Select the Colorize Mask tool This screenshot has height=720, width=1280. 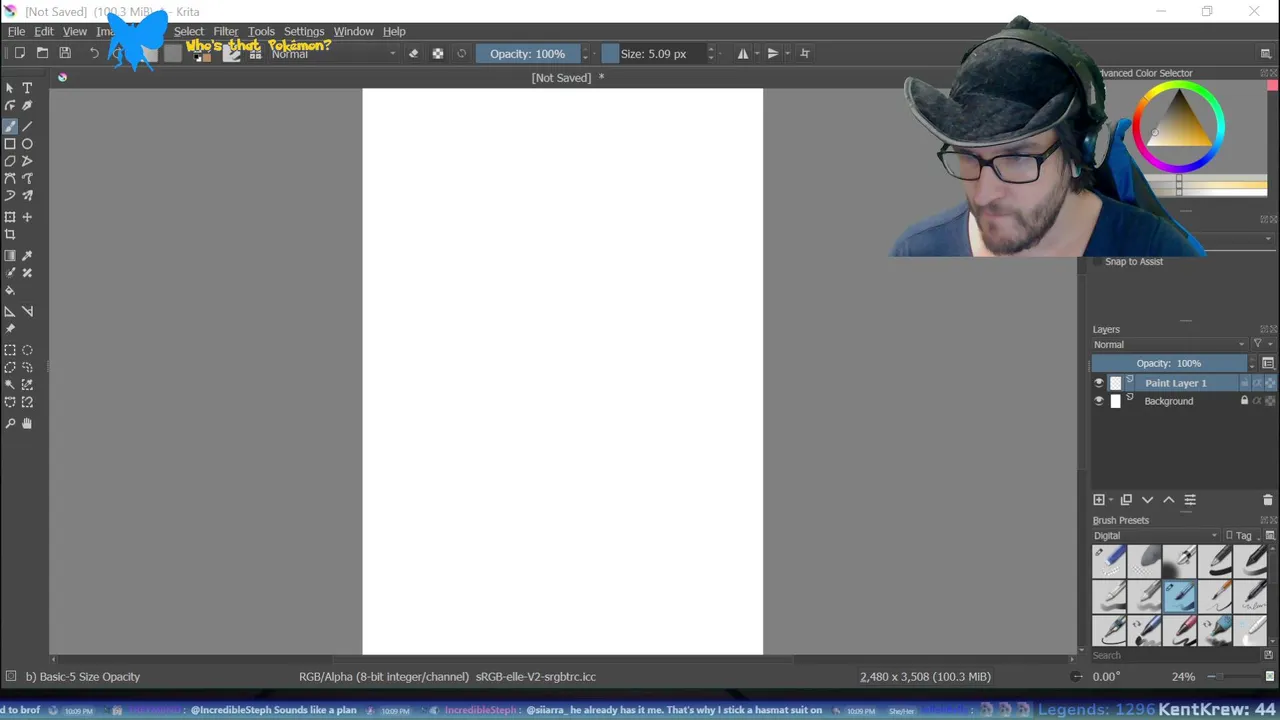click(10, 273)
